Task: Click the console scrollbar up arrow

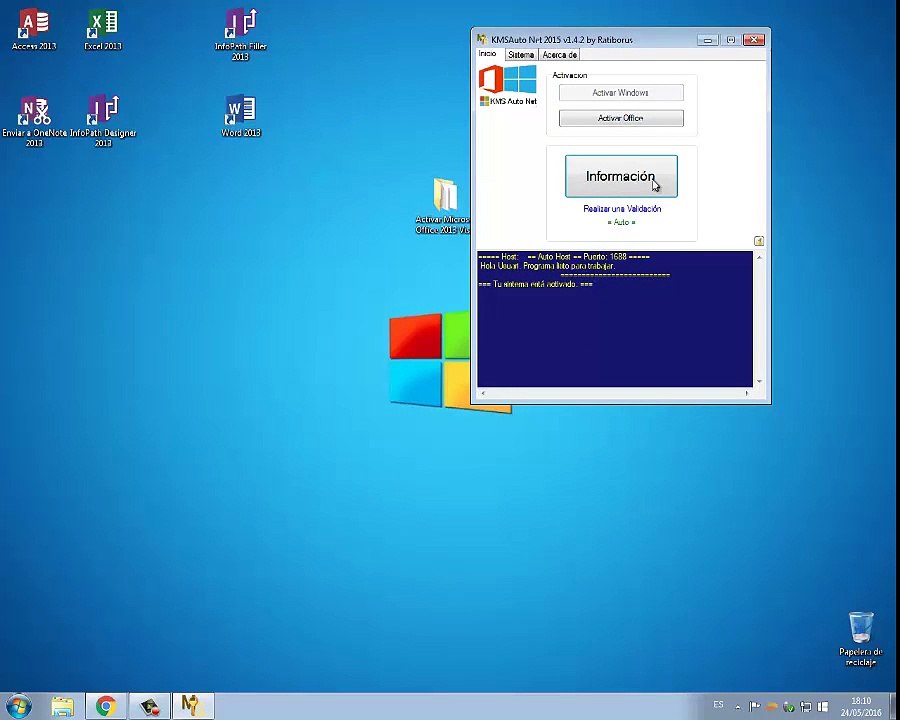Action: pos(759,258)
